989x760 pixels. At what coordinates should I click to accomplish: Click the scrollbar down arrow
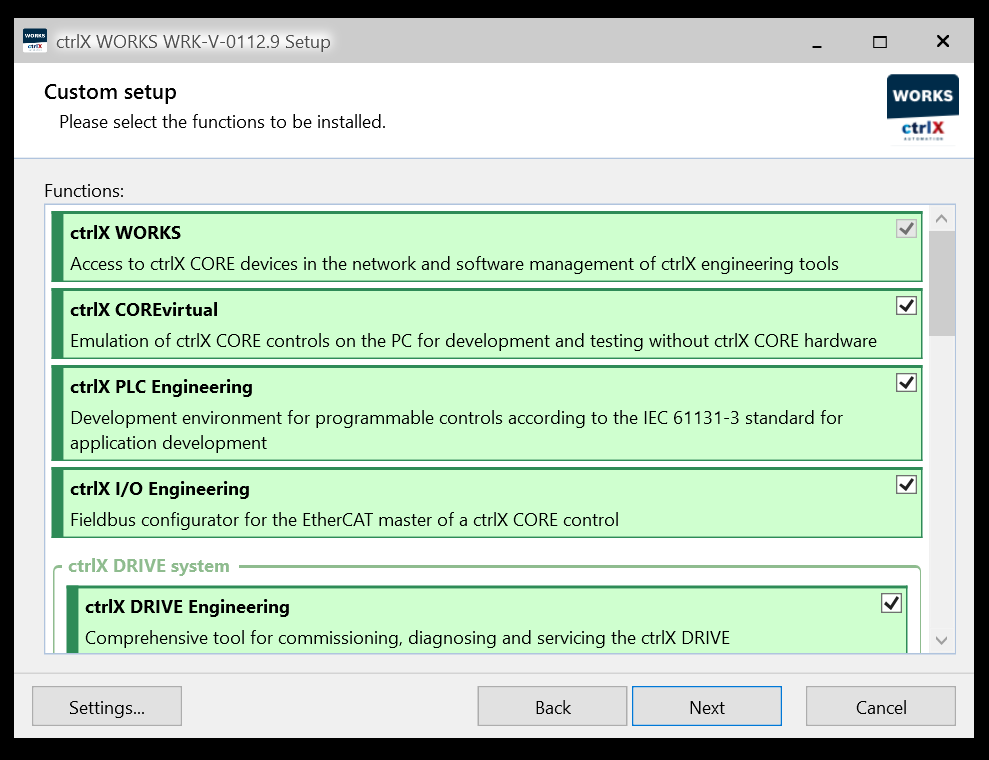pos(942,640)
